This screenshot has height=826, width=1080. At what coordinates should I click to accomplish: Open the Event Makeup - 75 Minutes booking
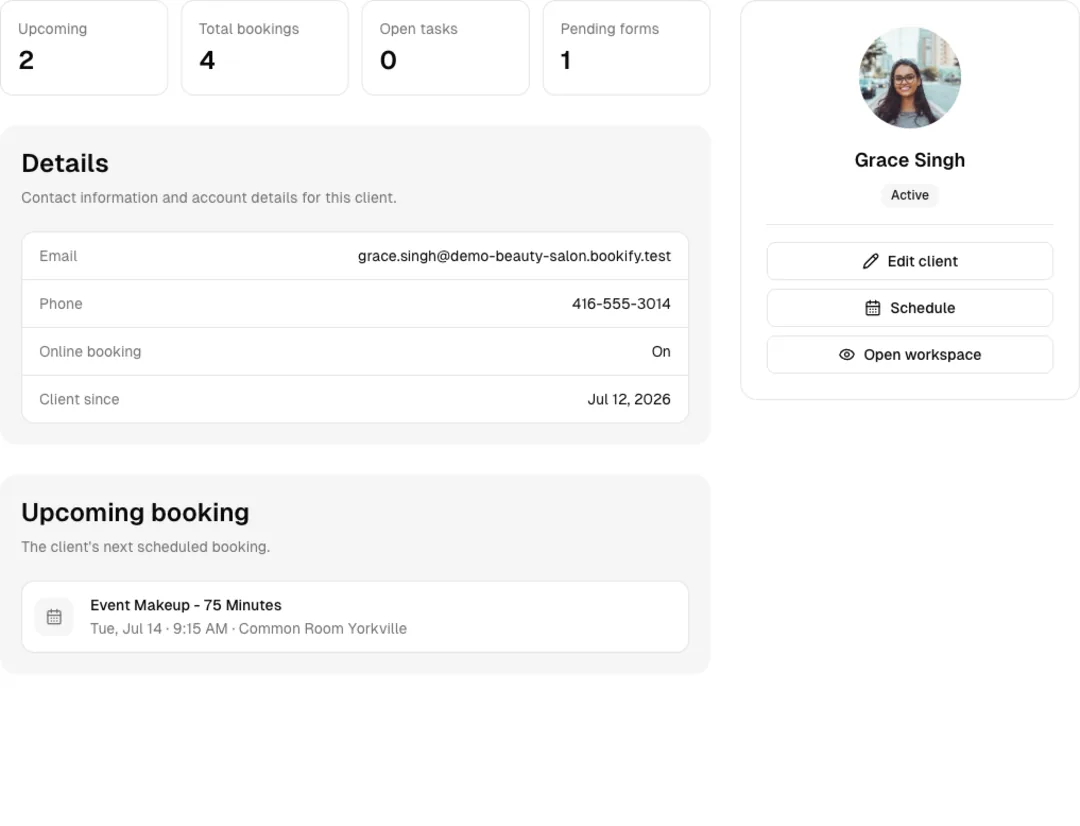pos(355,617)
